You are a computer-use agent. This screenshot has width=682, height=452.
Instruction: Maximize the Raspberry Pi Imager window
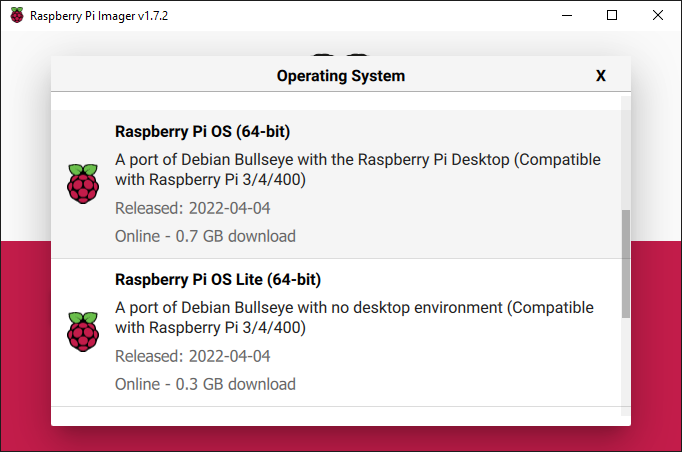point(612,15)
